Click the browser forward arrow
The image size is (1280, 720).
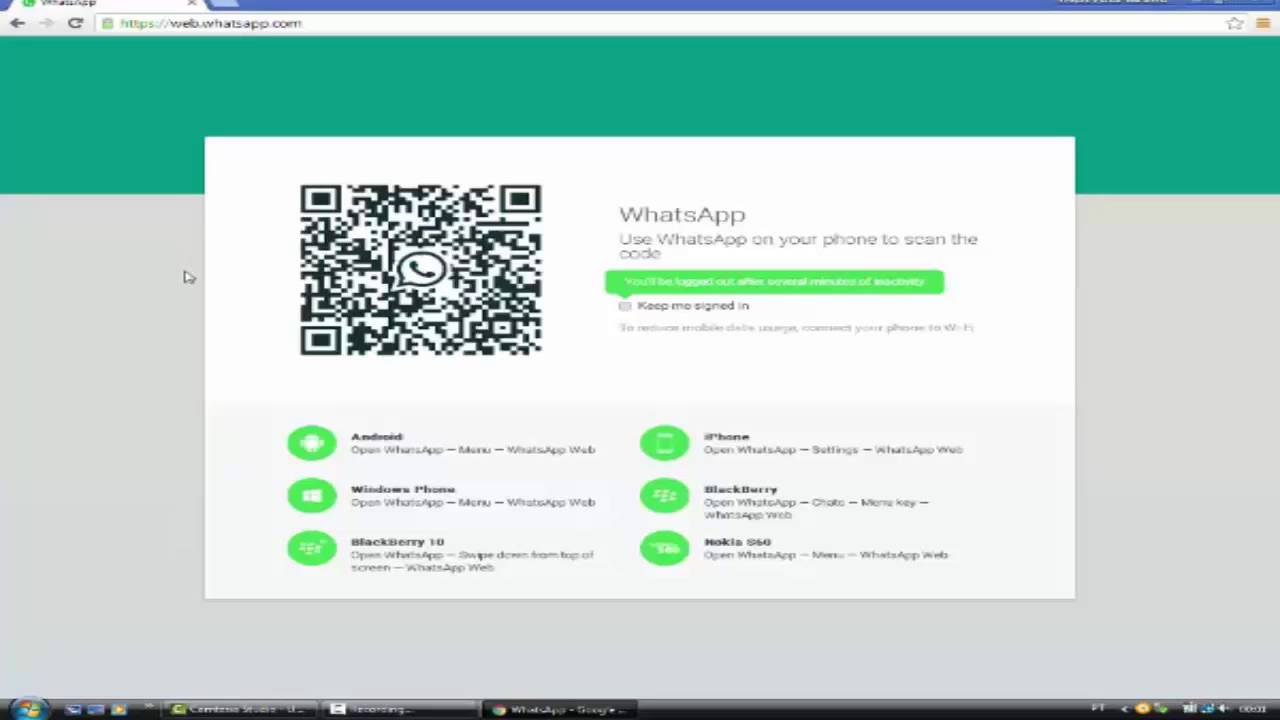coord(46,23)
